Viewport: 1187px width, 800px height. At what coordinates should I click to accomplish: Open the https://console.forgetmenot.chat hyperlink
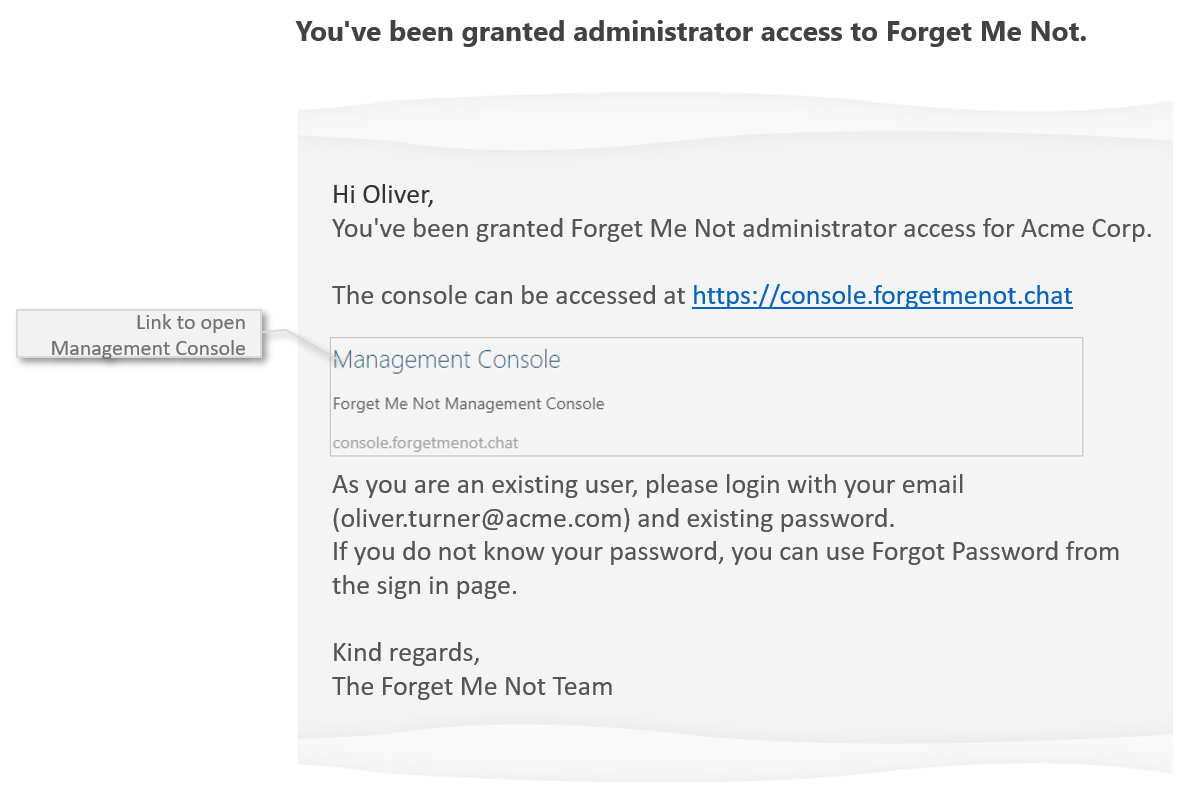point(882,296)
